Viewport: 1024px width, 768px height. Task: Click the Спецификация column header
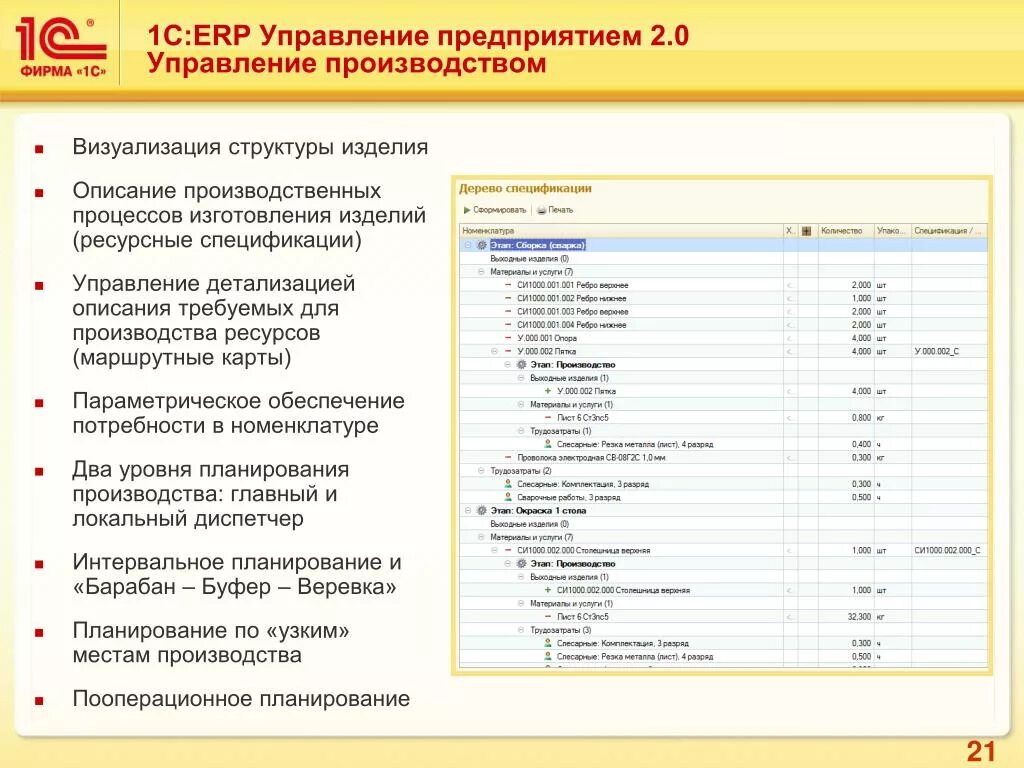click(949, 231)
